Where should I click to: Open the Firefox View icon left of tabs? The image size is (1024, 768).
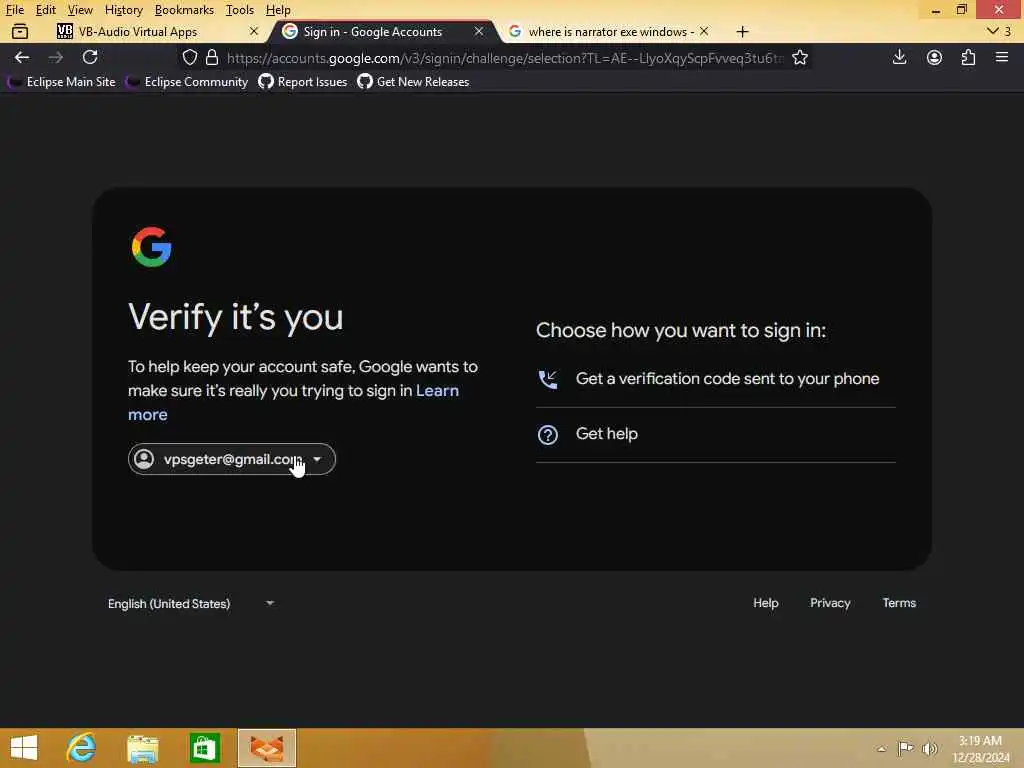(20, 31)
